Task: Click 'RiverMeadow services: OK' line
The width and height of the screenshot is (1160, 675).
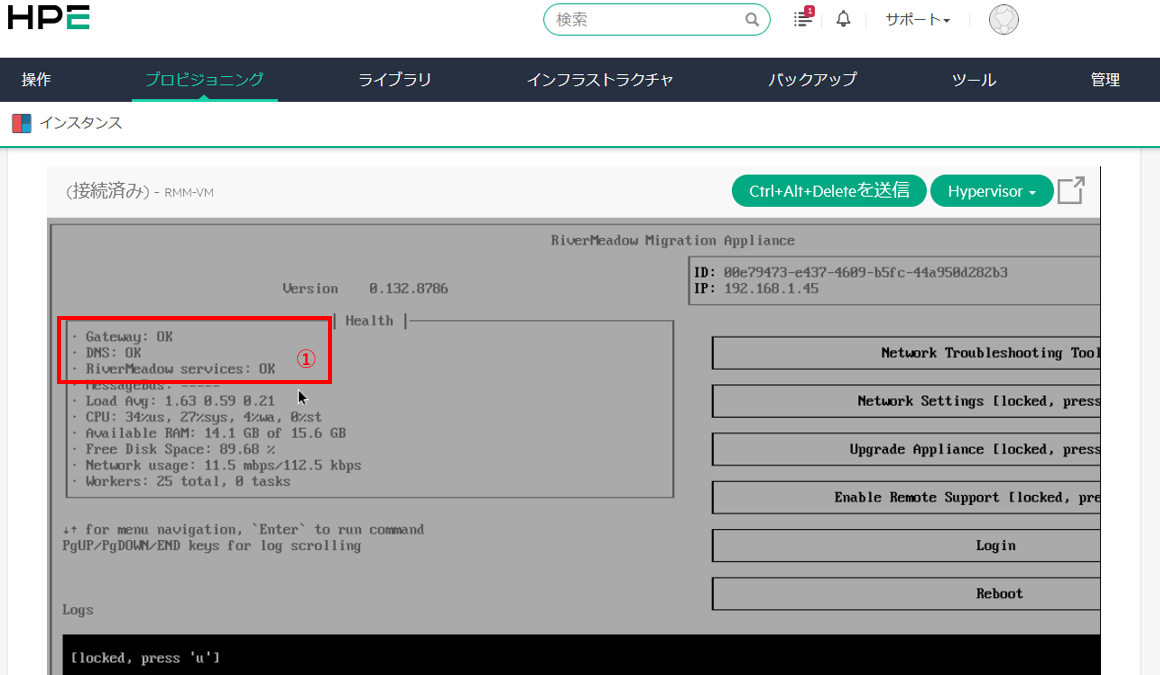Action: (180, 369)
